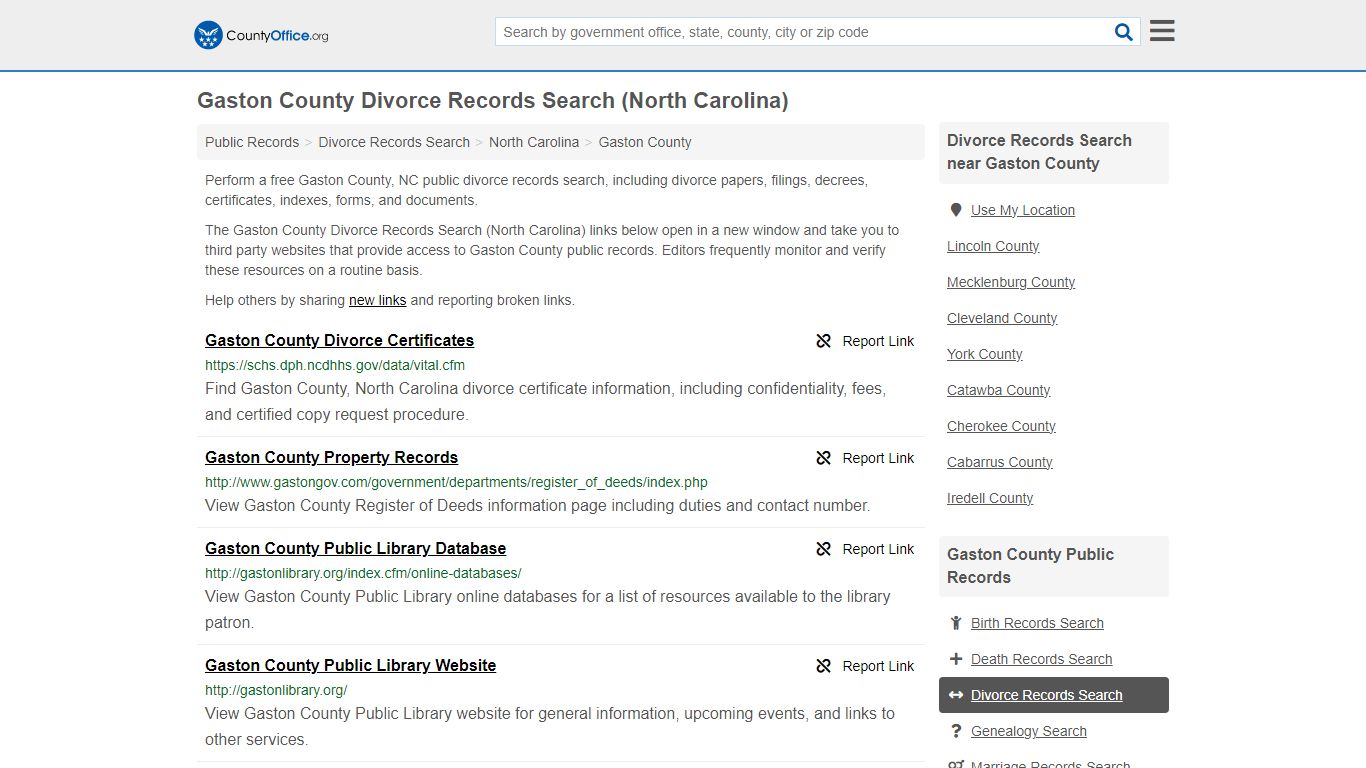Open Iredell County link
Viewport: 1366px width, 768px height.
click(x=990, y=498)
